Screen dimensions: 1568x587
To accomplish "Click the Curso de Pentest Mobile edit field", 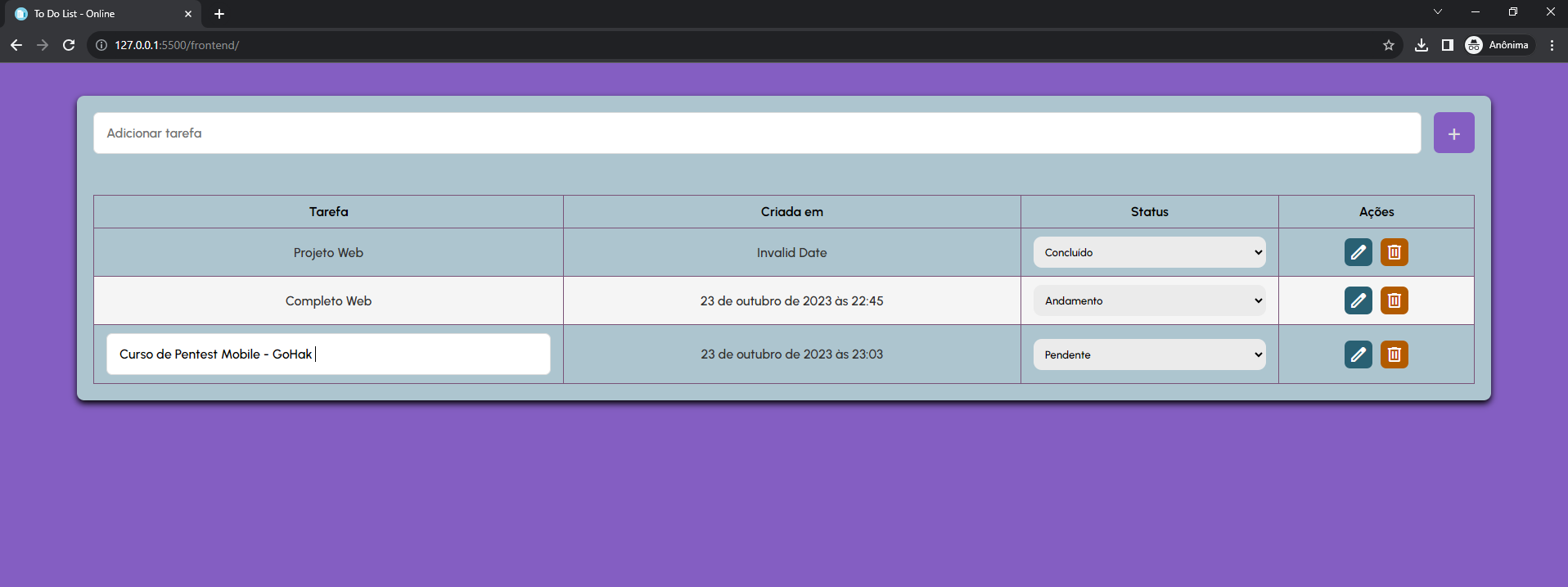I will coord(328,354).
